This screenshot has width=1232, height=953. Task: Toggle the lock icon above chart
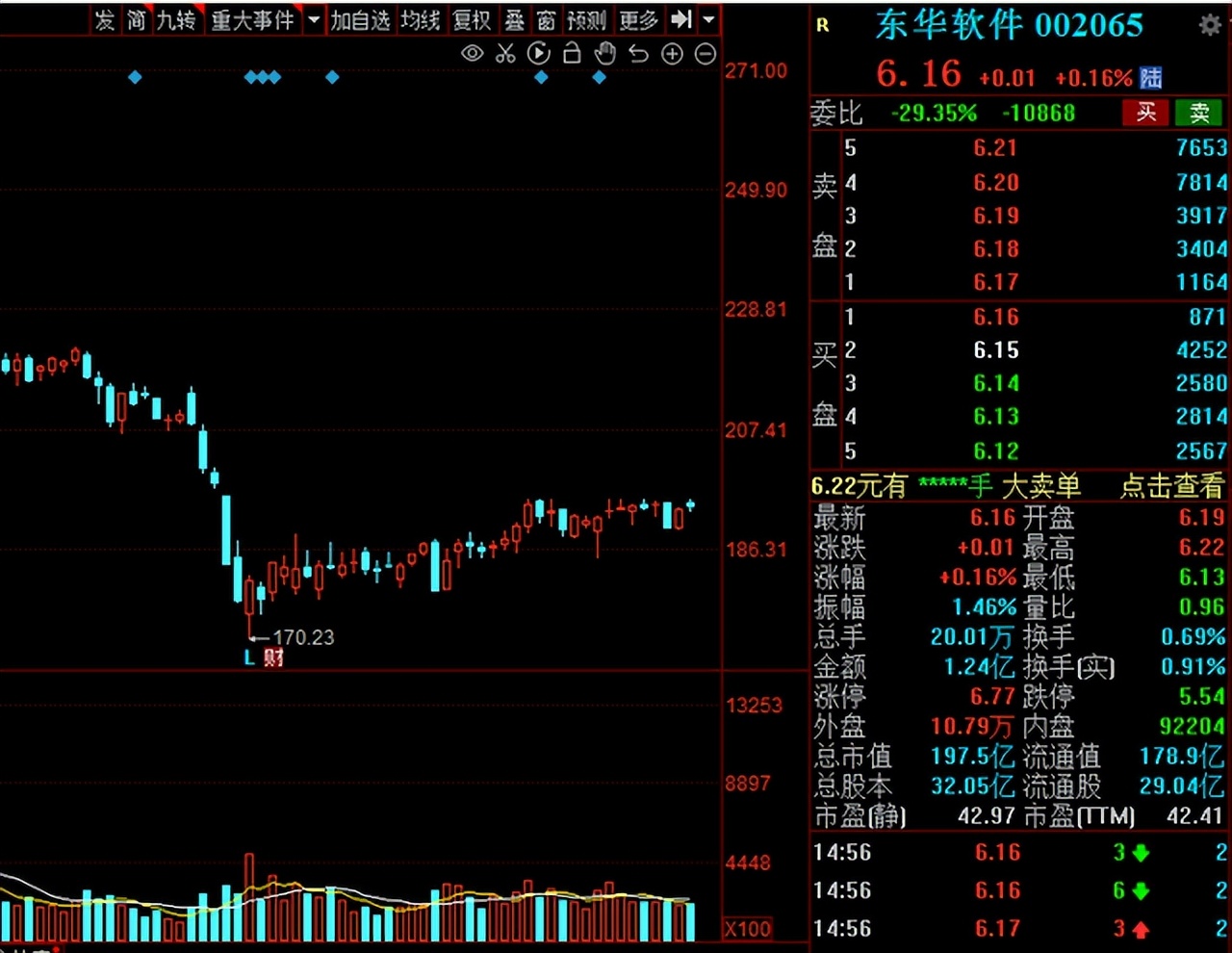[572, 53]
